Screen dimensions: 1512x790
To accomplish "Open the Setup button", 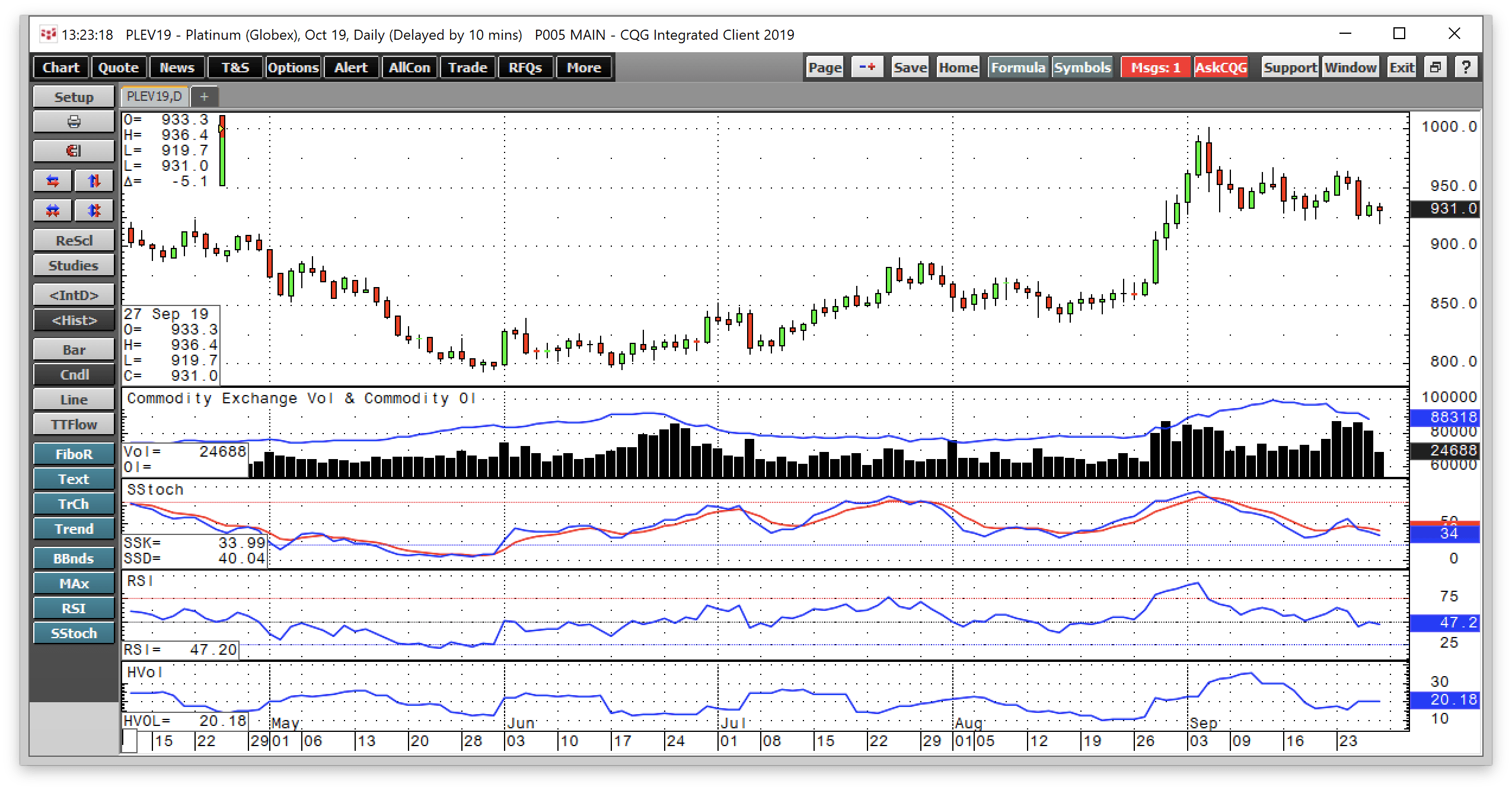I will pyautogui.click(x=74, y=97).
